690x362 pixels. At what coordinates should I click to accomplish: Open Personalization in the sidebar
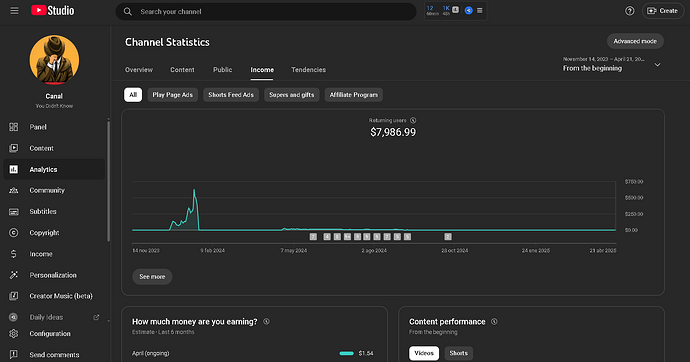coord(54,275)
